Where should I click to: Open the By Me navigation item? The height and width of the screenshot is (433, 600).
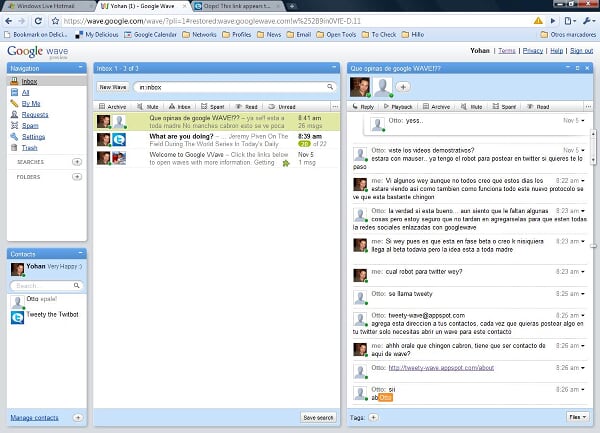click(31, 103)
